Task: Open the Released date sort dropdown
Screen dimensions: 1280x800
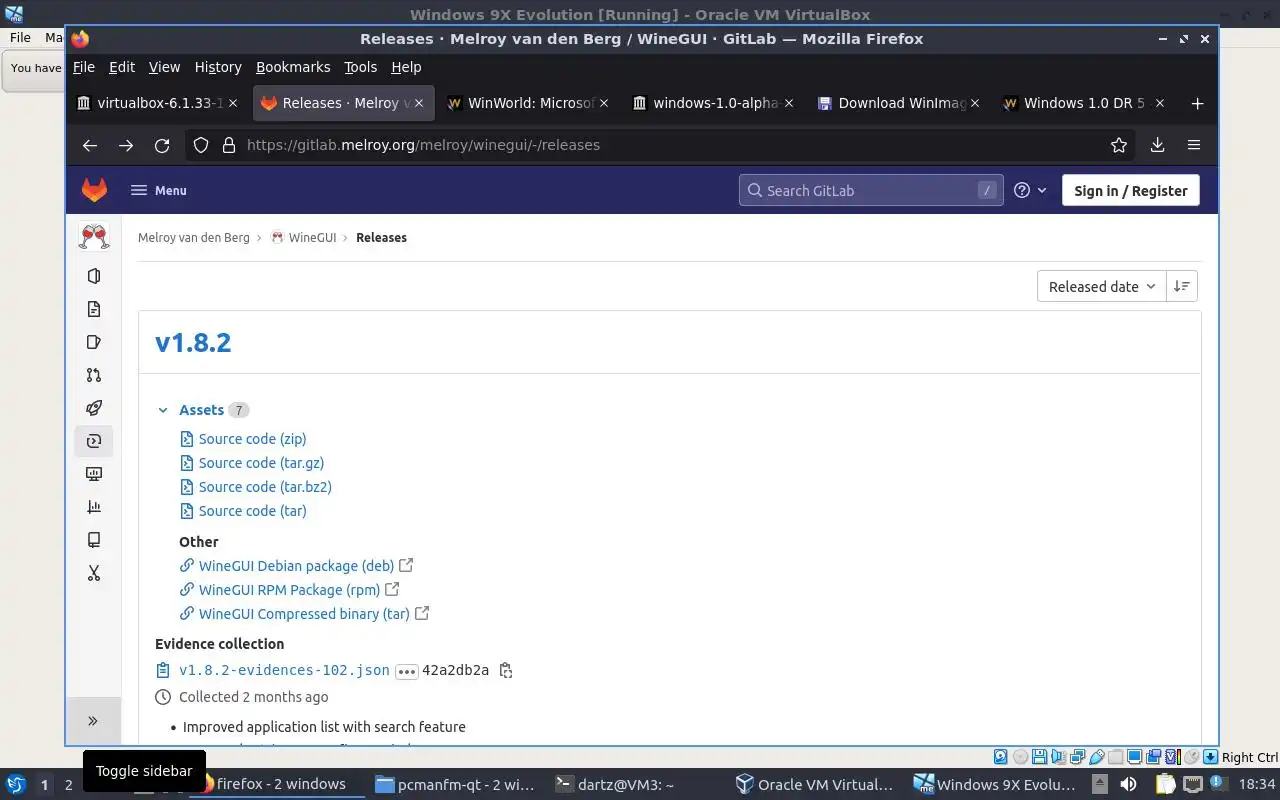Action: [x=1101, y=286]
